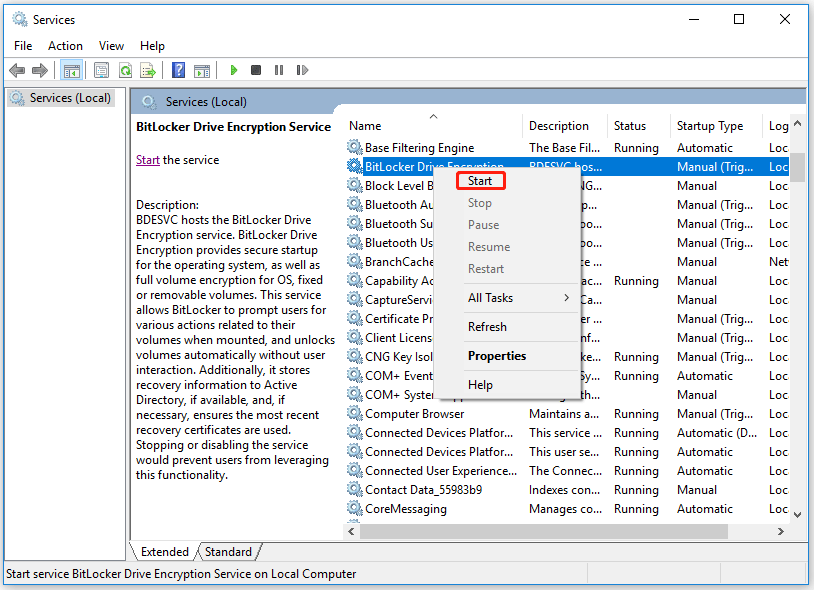The width and height of the screenshot is (814, 590).
Task: Open the Action menu
Action: [65, 46]
